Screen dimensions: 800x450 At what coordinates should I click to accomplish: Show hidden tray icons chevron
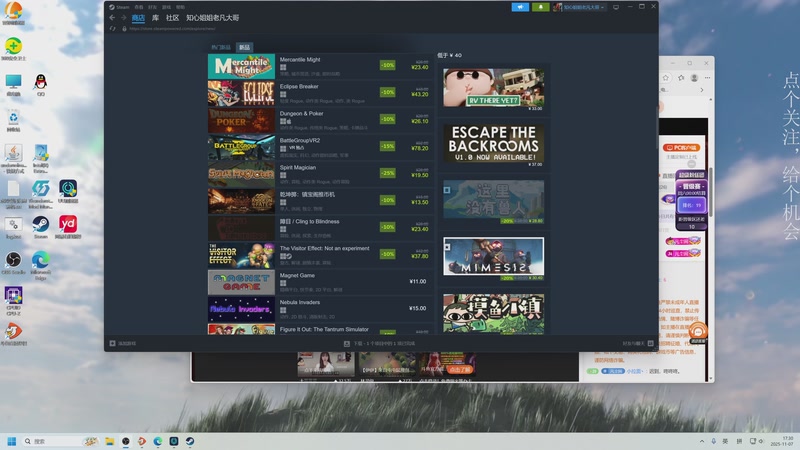702,441
